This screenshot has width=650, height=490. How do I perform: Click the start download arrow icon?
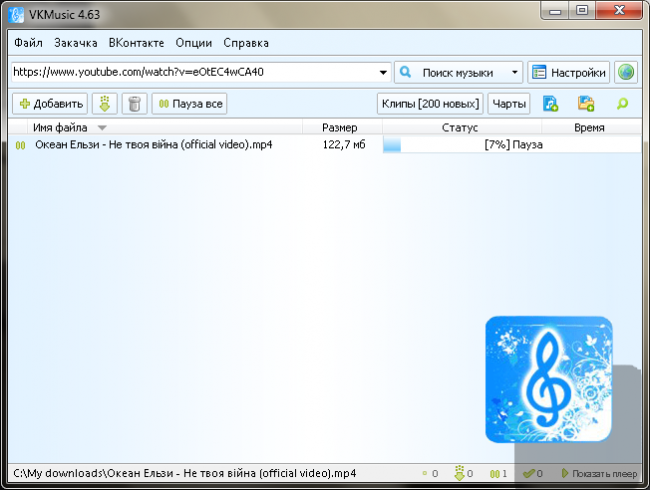pos(105,104)
